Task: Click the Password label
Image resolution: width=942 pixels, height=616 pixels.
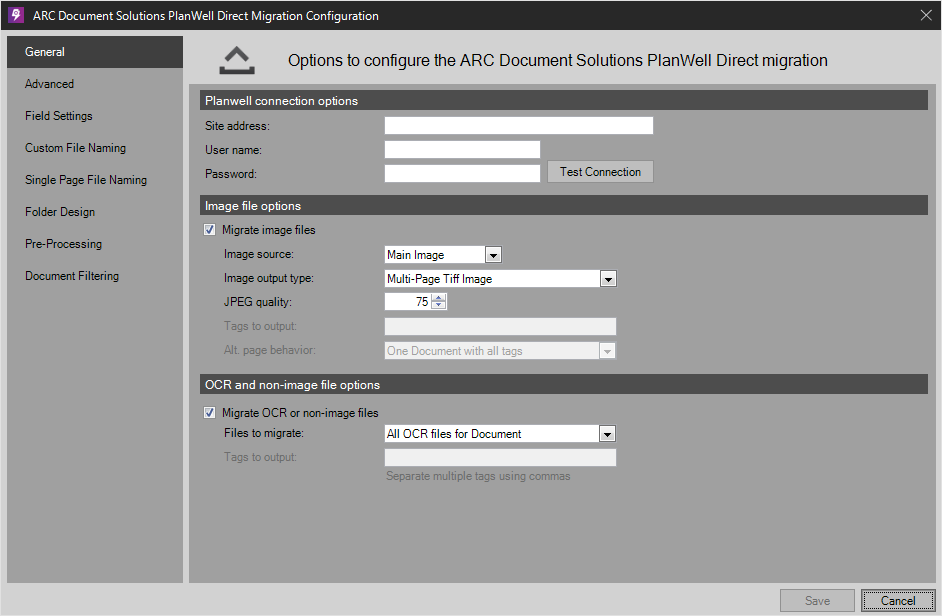Action: 231,174
